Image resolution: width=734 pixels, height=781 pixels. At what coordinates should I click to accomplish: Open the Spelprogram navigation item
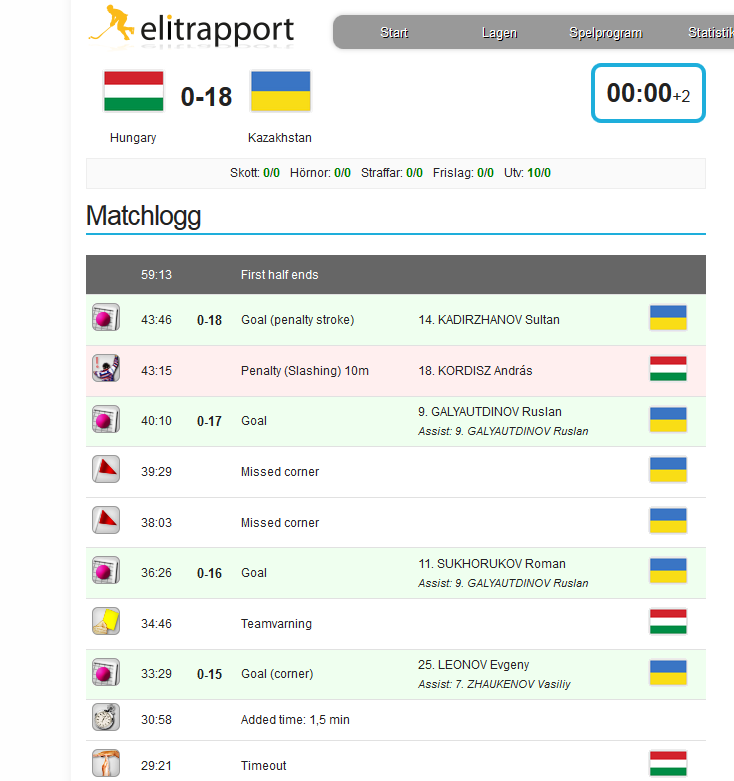point(606,33)
